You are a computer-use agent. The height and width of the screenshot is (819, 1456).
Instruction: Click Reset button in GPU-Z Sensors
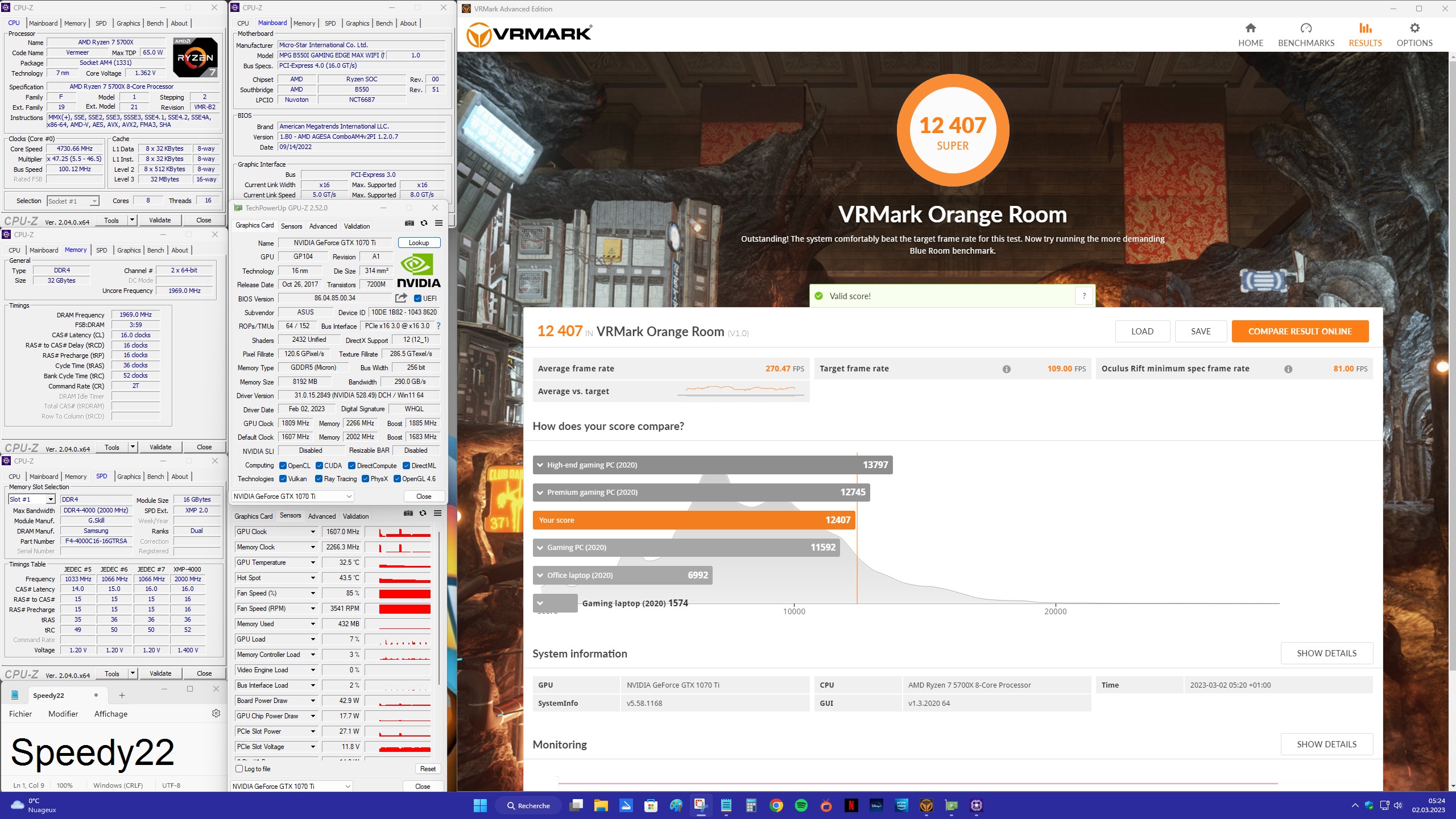click(428, 769)
